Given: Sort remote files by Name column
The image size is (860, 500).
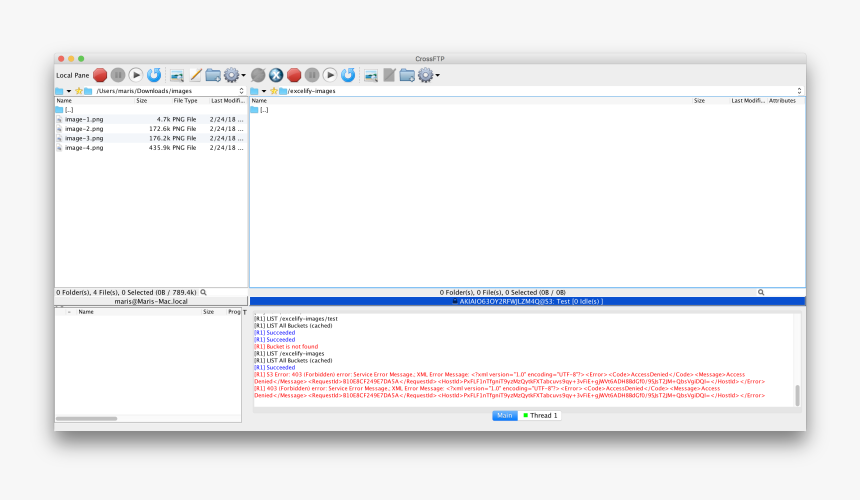Looking at the screenshot, I should click(x=471, y=101).
